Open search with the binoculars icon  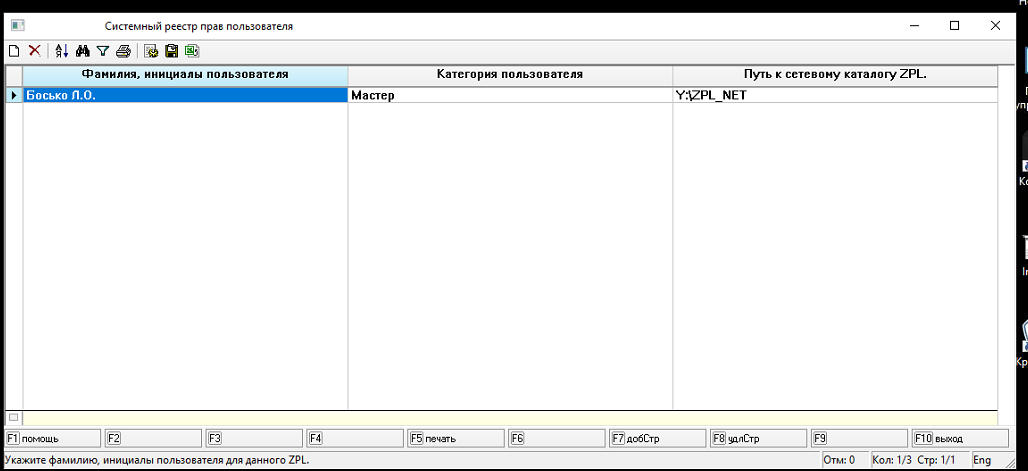(83, 51)
